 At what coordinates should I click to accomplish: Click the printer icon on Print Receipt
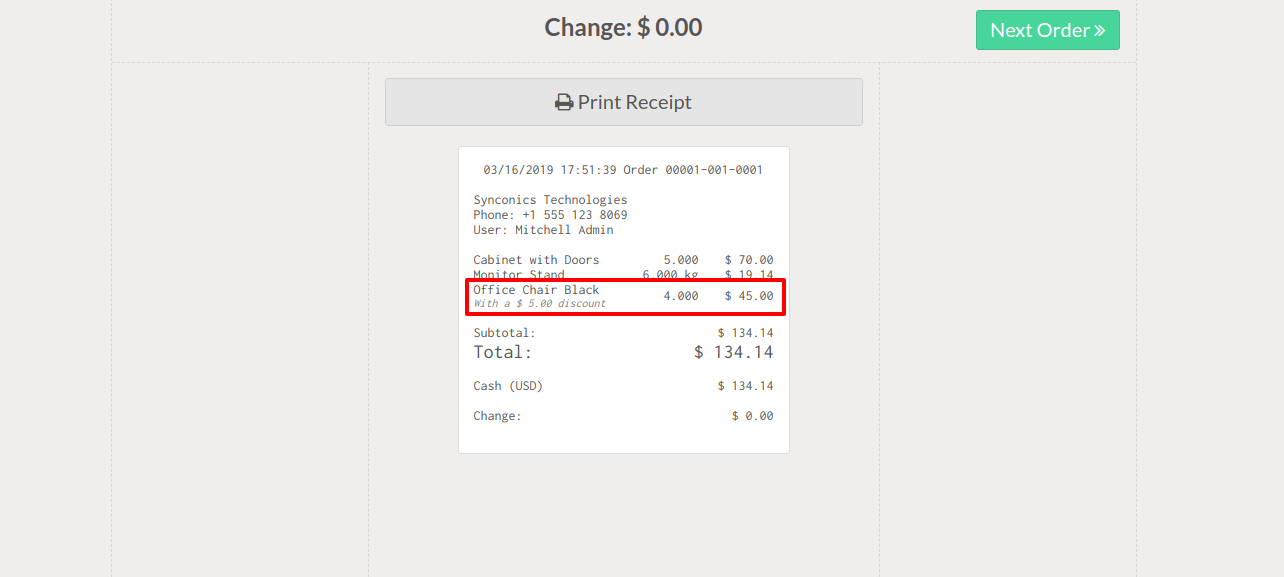coord(564,102)
